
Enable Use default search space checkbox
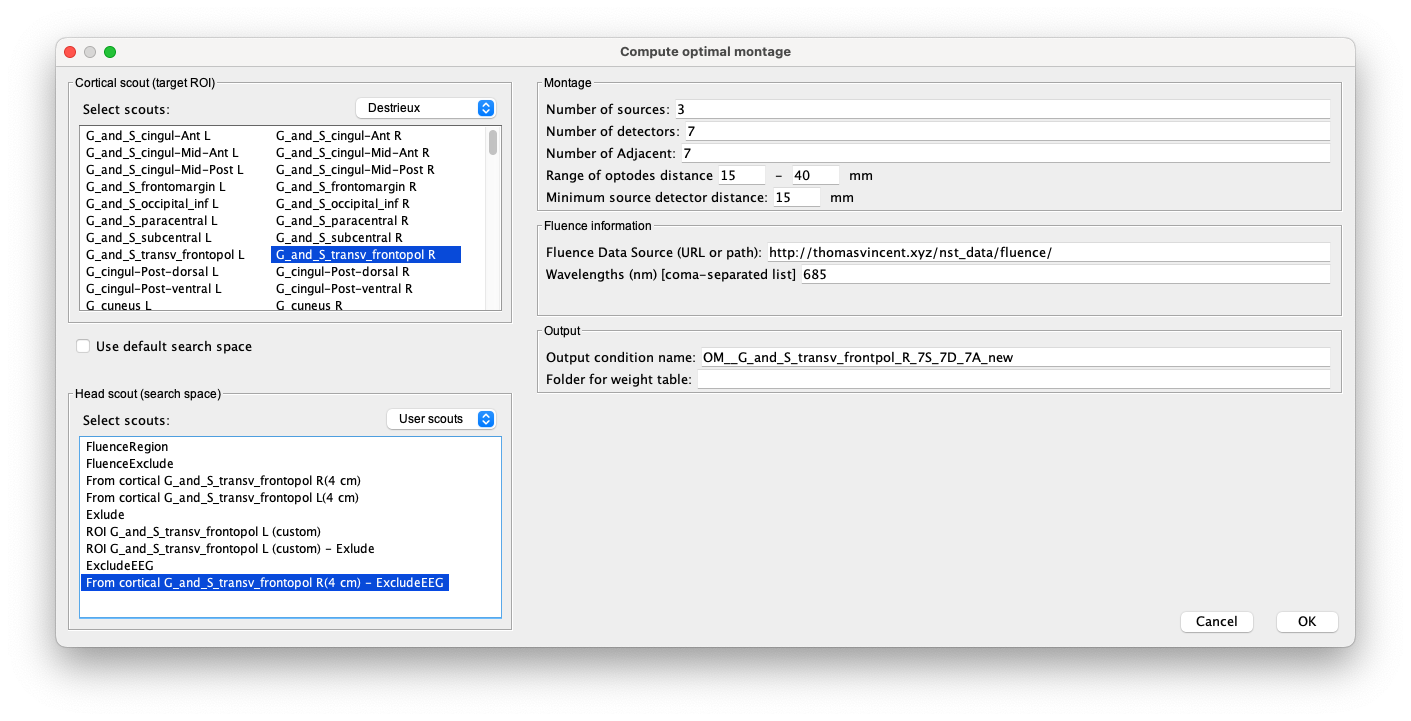pyautogui.click(x=83, y=347)
